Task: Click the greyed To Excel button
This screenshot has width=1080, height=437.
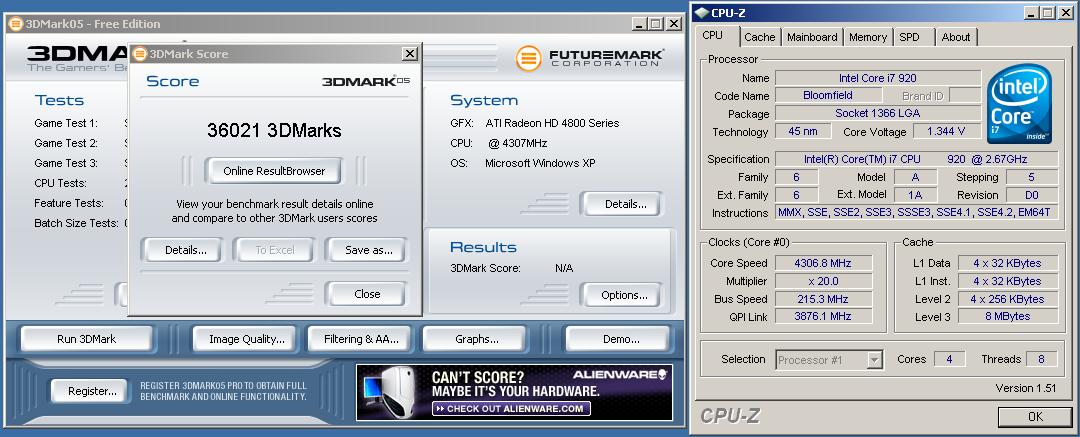Action: click(275, 250)
